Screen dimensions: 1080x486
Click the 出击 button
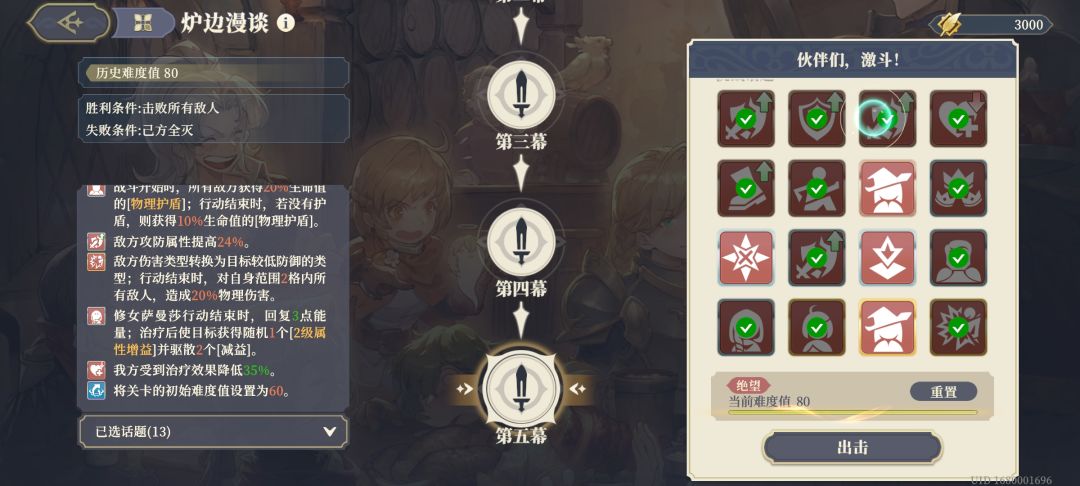pos(852,448)
